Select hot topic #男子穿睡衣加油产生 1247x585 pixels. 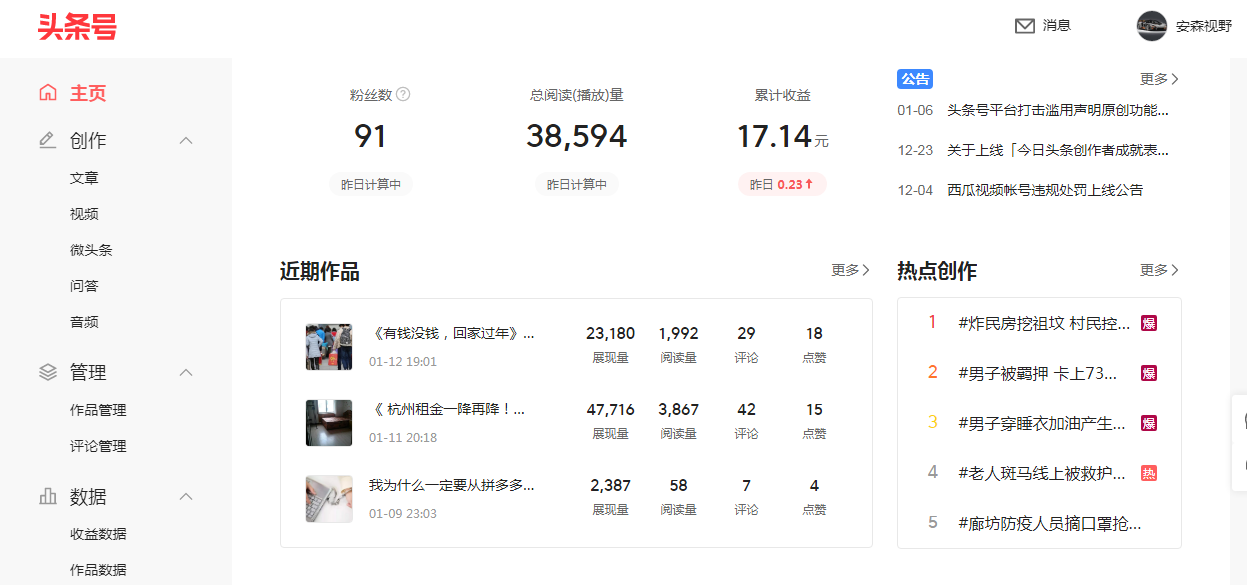(x=1042, y=423)
